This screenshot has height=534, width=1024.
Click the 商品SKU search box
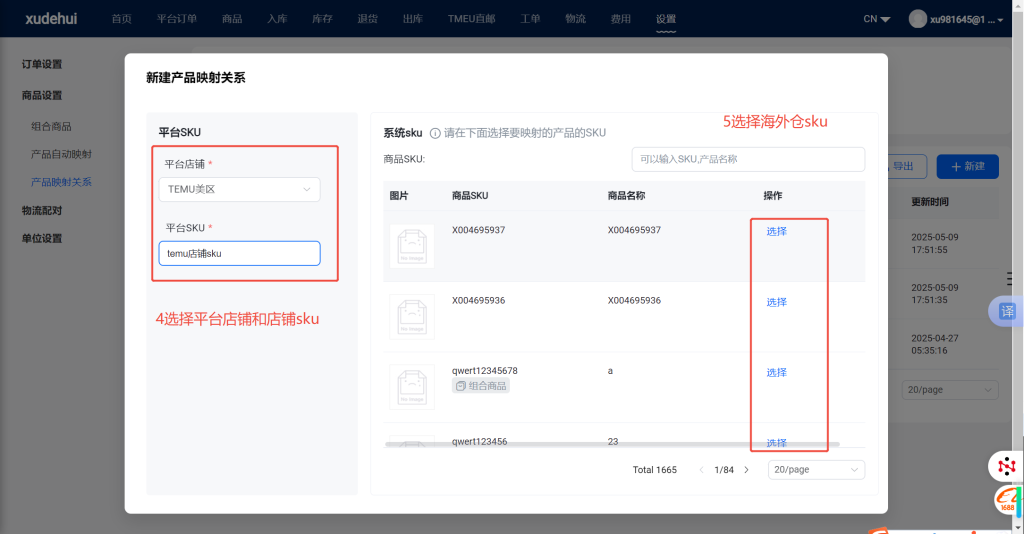pyautogui.click(x=747, y=159)
